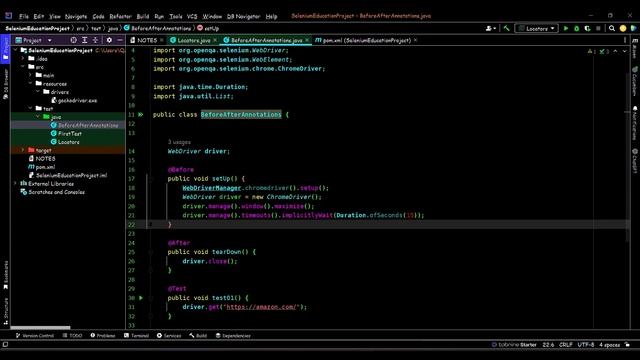
Task: Open the Problems tool window
Action: tap(103, 336)
